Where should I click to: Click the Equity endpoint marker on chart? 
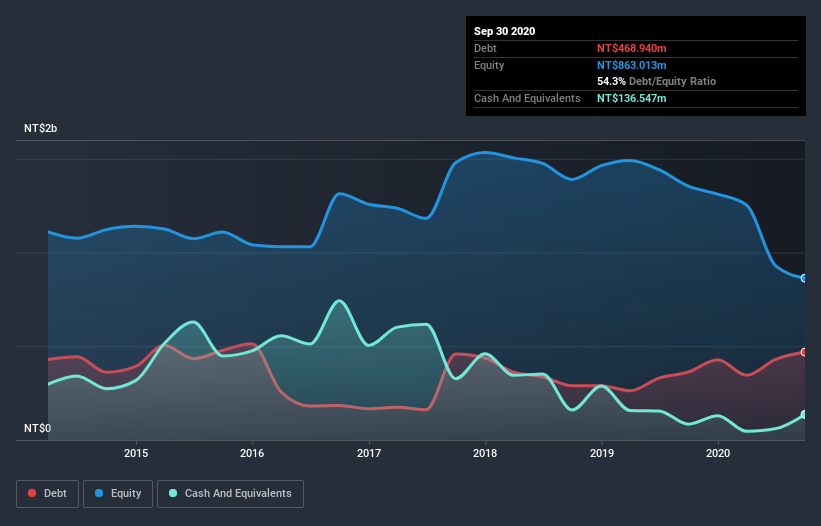[x=804, y=278]
